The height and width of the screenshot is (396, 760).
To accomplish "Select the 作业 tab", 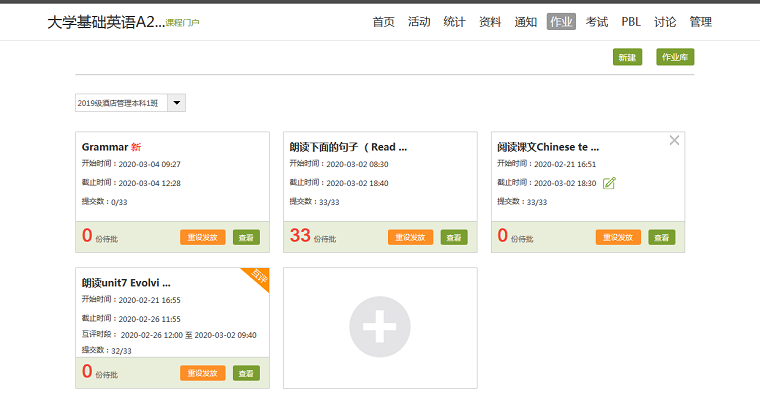I will point(561,22).
